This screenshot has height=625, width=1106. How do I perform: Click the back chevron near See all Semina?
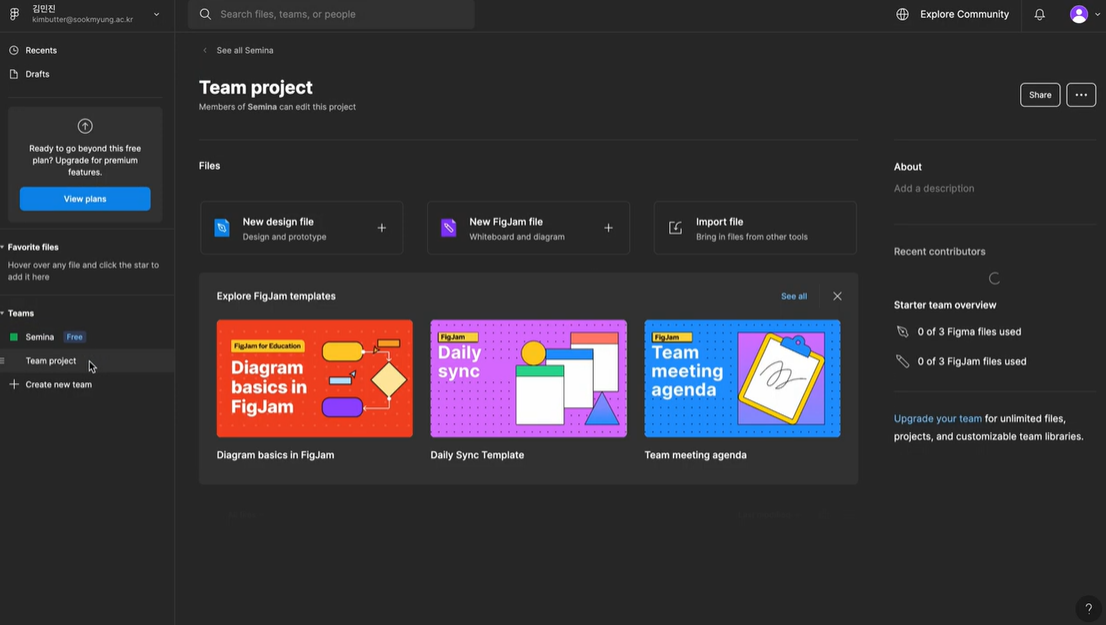tap(205, 50)
